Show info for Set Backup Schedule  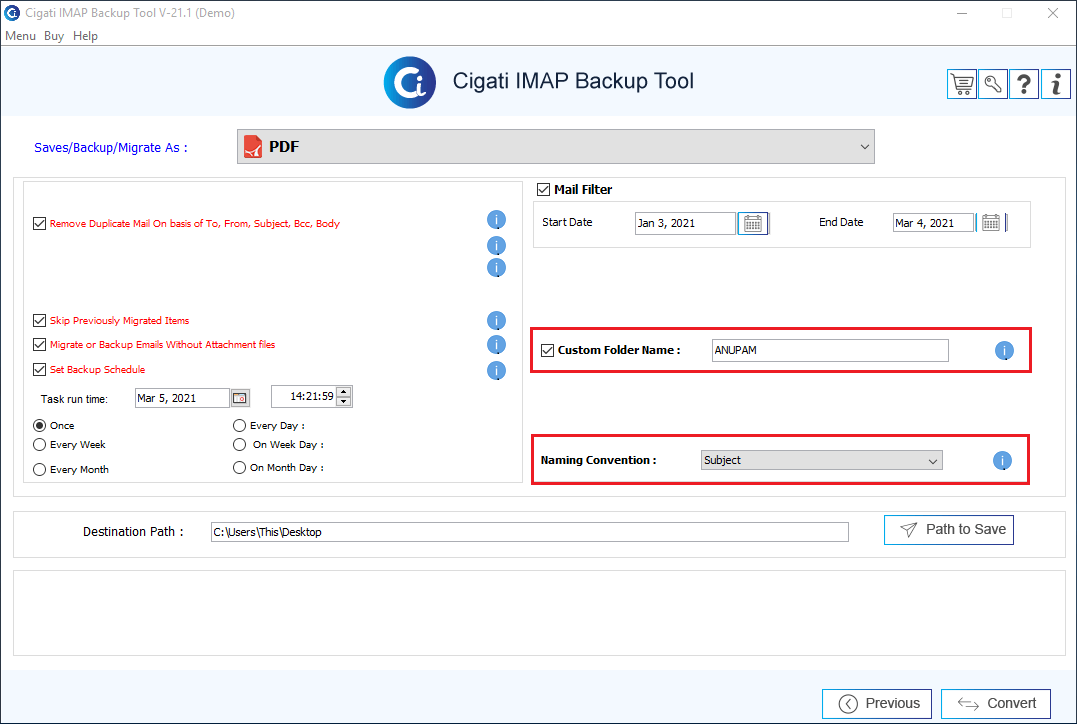click(496, 371)
